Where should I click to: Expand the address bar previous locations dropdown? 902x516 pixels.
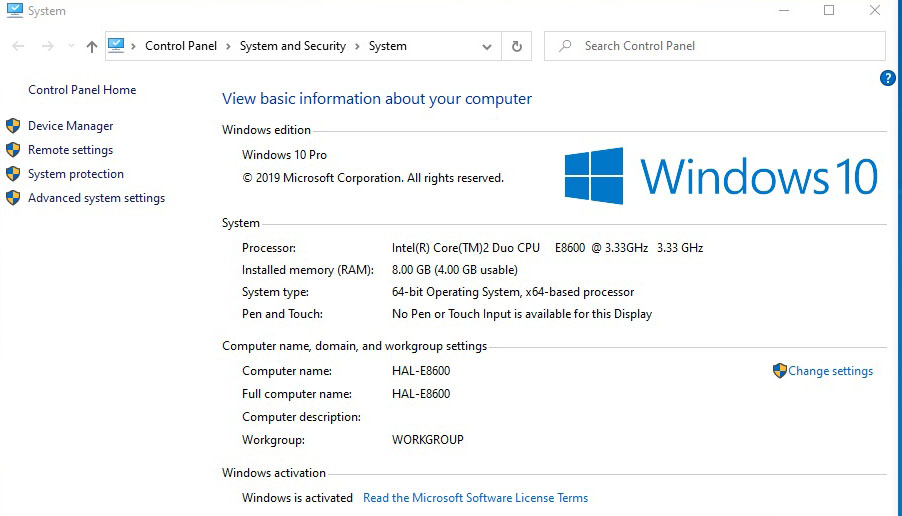tap(487, 46)
